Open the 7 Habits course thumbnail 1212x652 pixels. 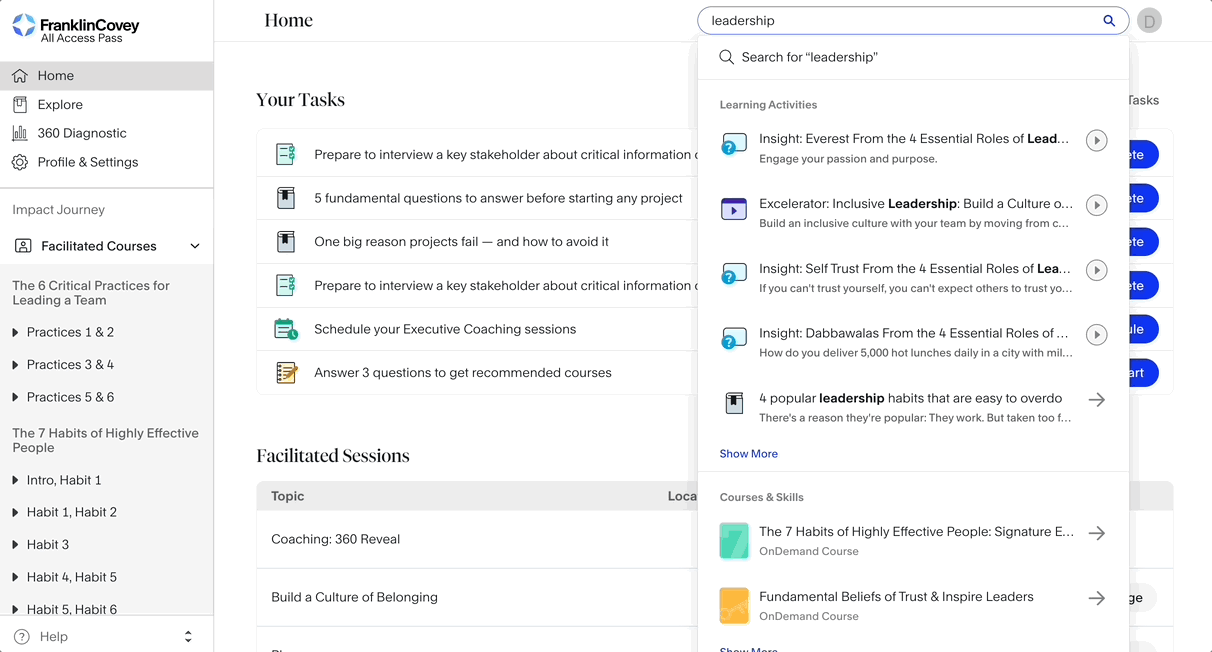[x=734, y=541]
